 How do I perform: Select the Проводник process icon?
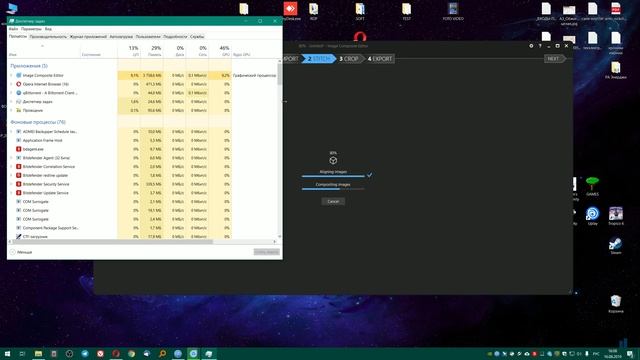click(x=18, y=110)
